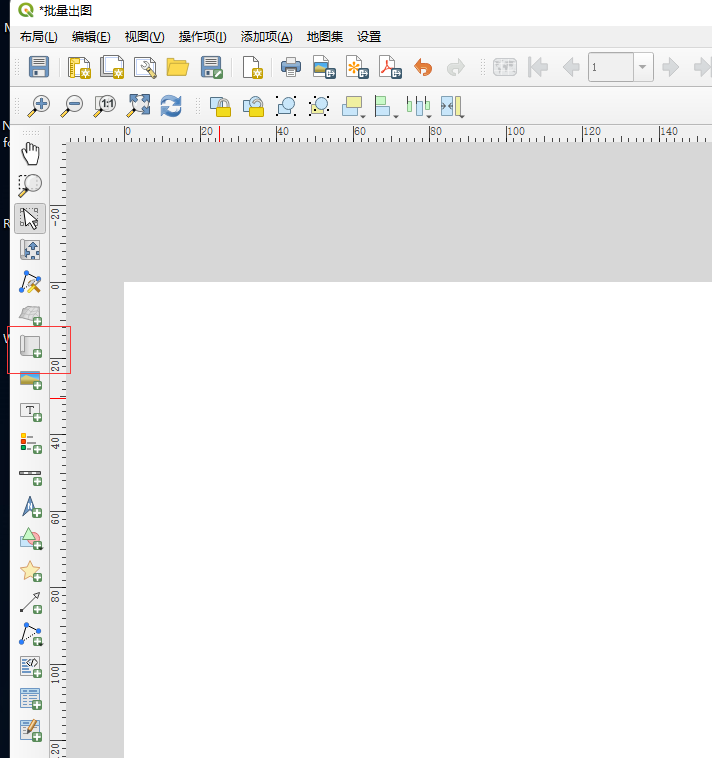
Task: Add pages to the layout
Action: 252,67
